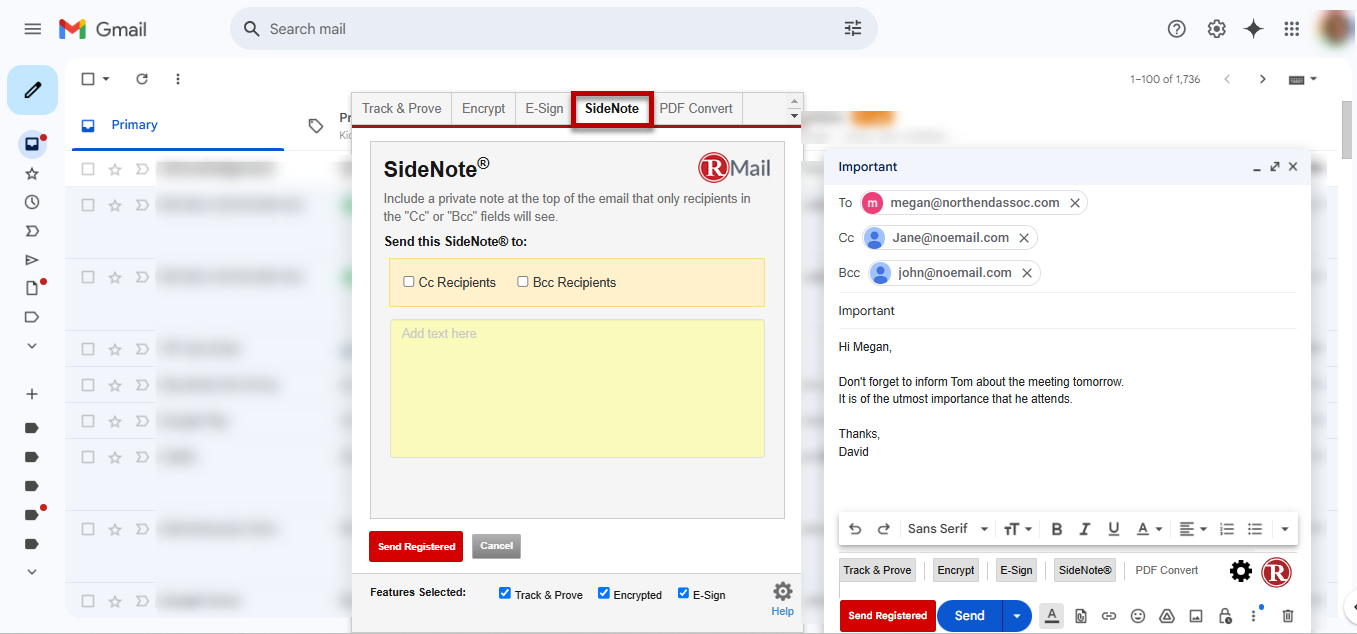Insert photo in the message
1357x634 pixels.
coord(1196,616)
